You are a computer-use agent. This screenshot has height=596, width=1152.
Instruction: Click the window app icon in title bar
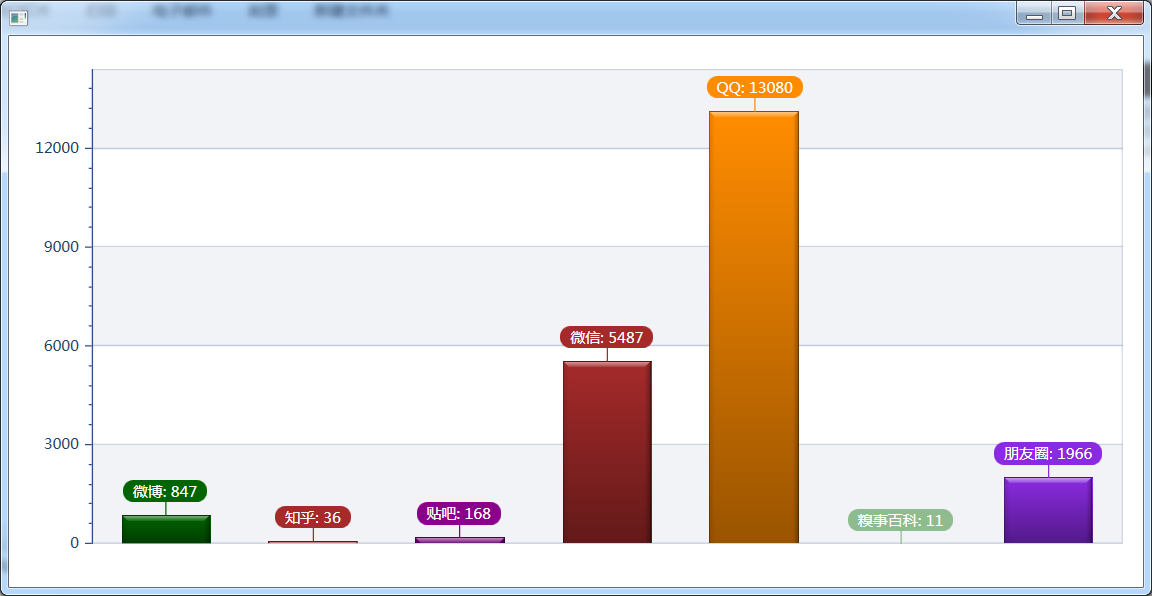(x=18, y=17)
